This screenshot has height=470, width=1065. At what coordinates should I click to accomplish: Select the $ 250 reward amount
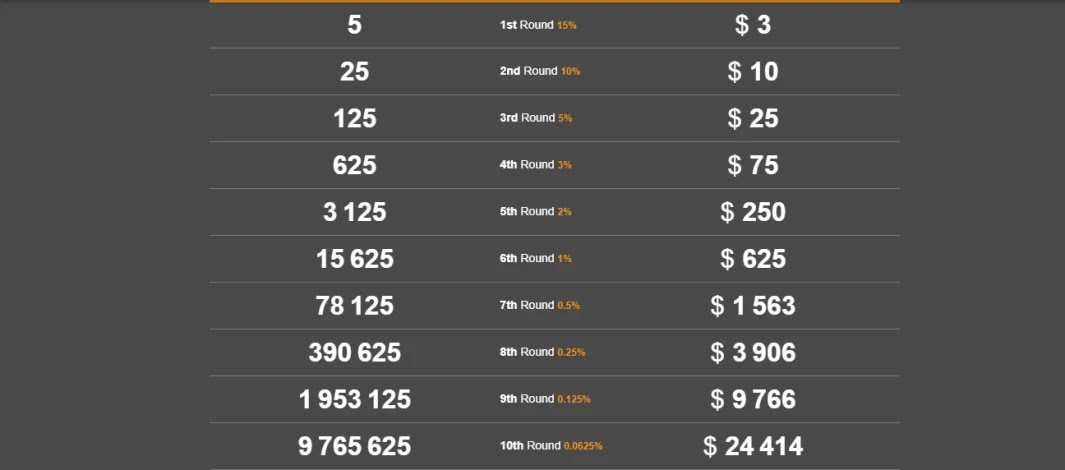pos(753,212)
